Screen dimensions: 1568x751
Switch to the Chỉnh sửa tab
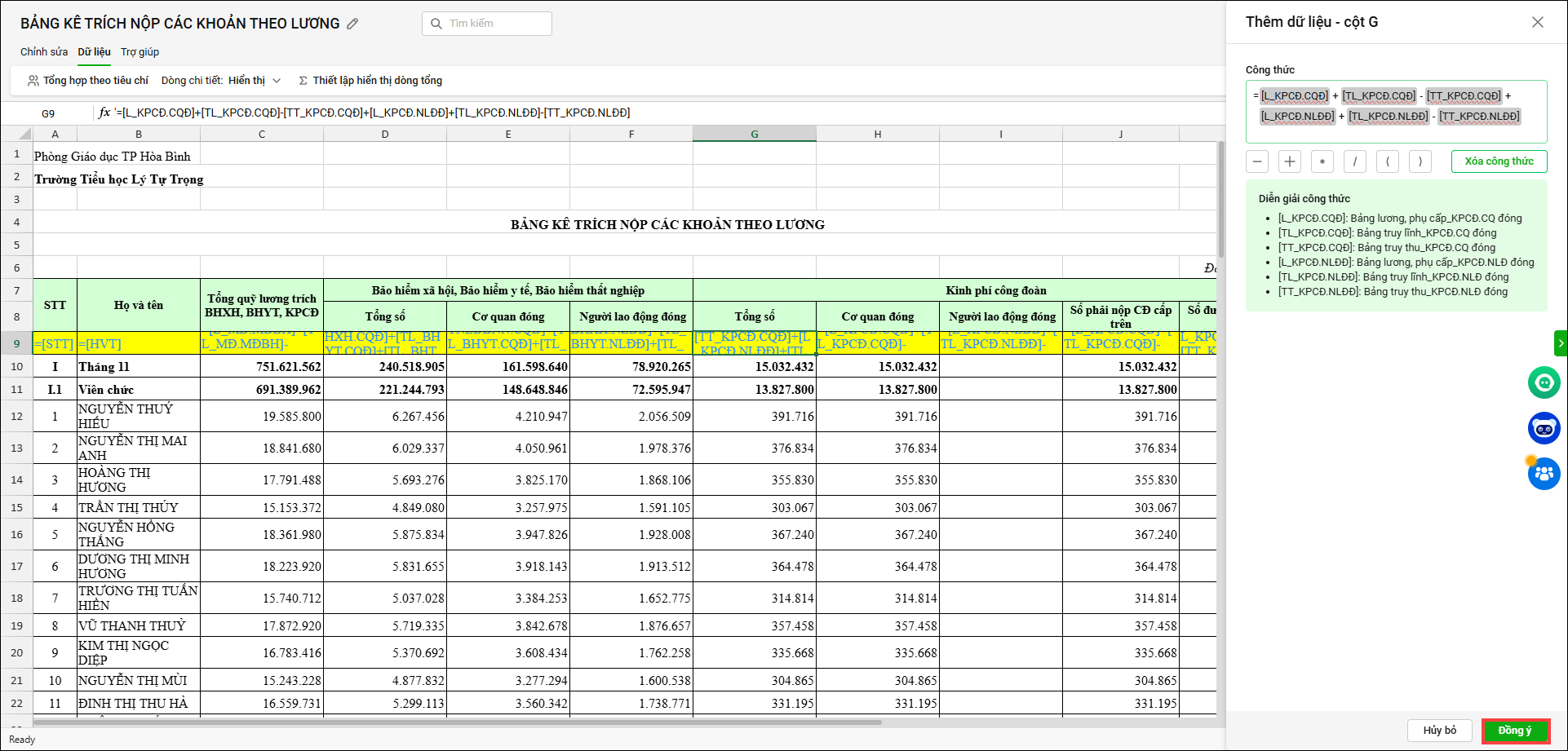pyautogui.click(x=44, y=52)
